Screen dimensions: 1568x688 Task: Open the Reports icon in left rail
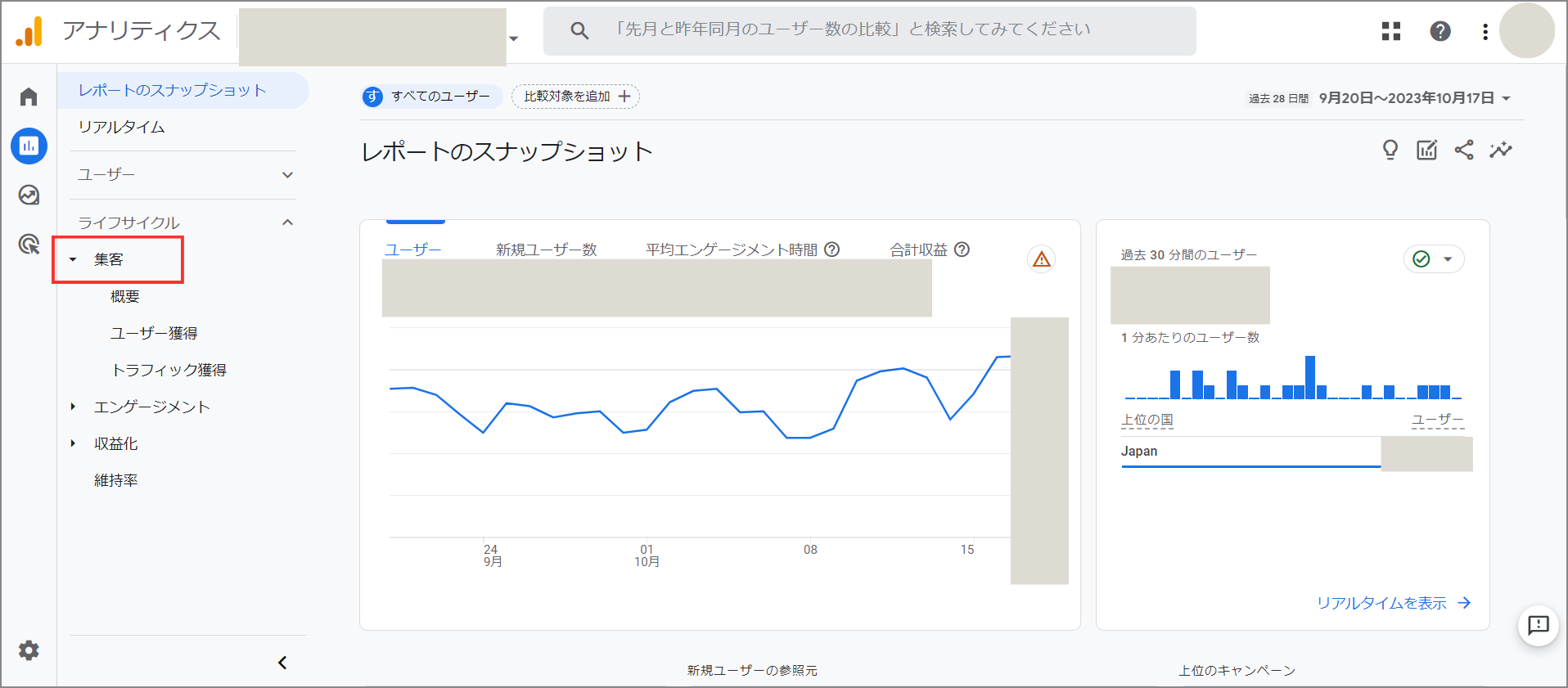pos(29,146)
